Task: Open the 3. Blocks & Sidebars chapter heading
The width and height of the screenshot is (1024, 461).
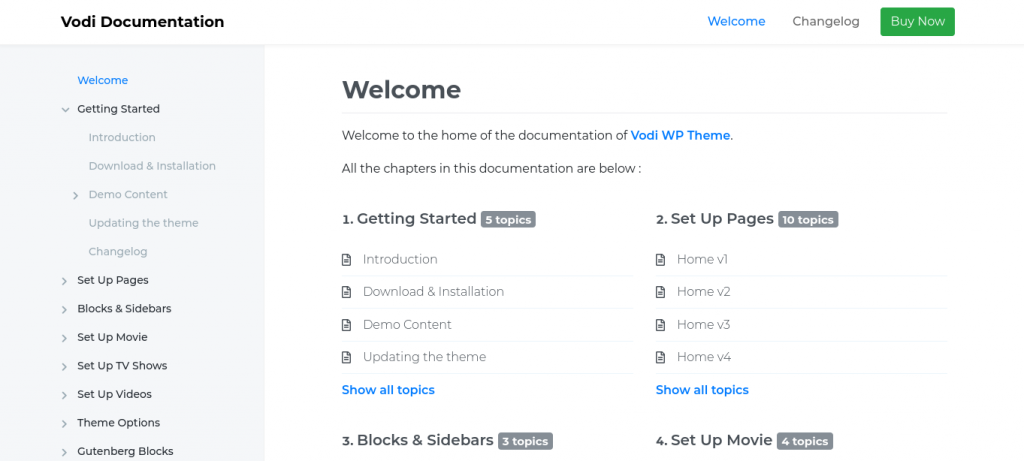Action: coord(417,440)
